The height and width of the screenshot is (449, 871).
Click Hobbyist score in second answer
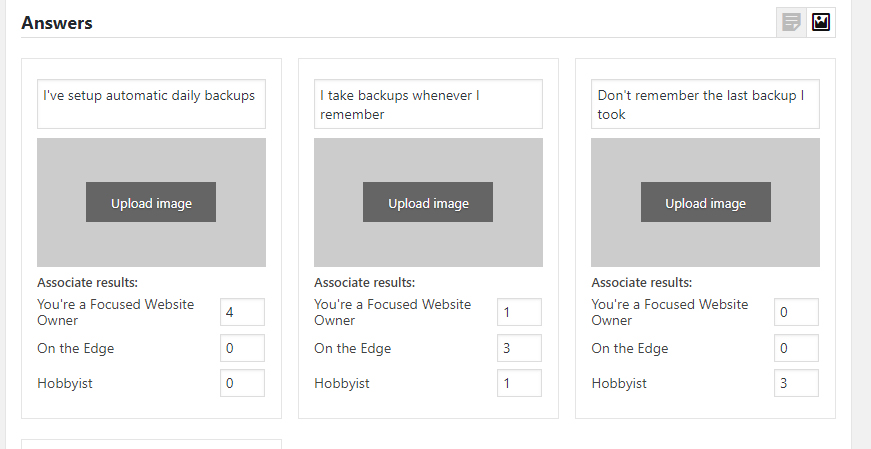[519, 383]
